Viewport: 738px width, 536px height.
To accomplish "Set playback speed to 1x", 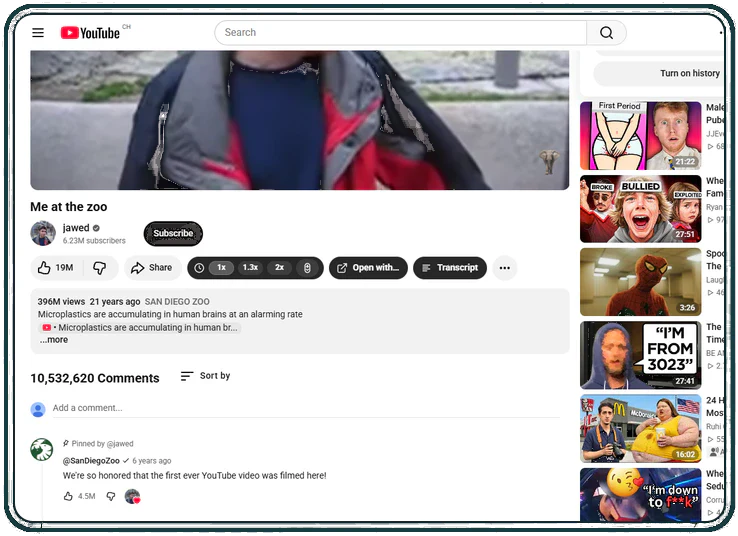I will pos(221,268).
